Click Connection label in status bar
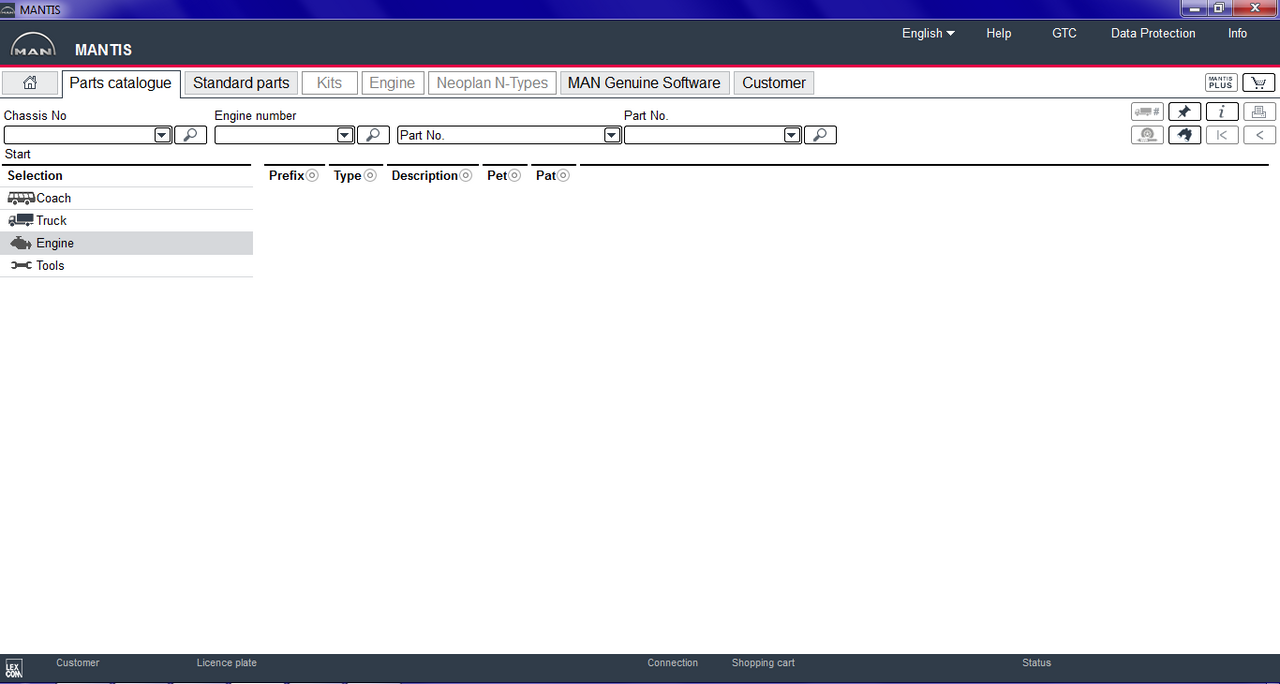The image size is (1280, 684). pos(673,662)
